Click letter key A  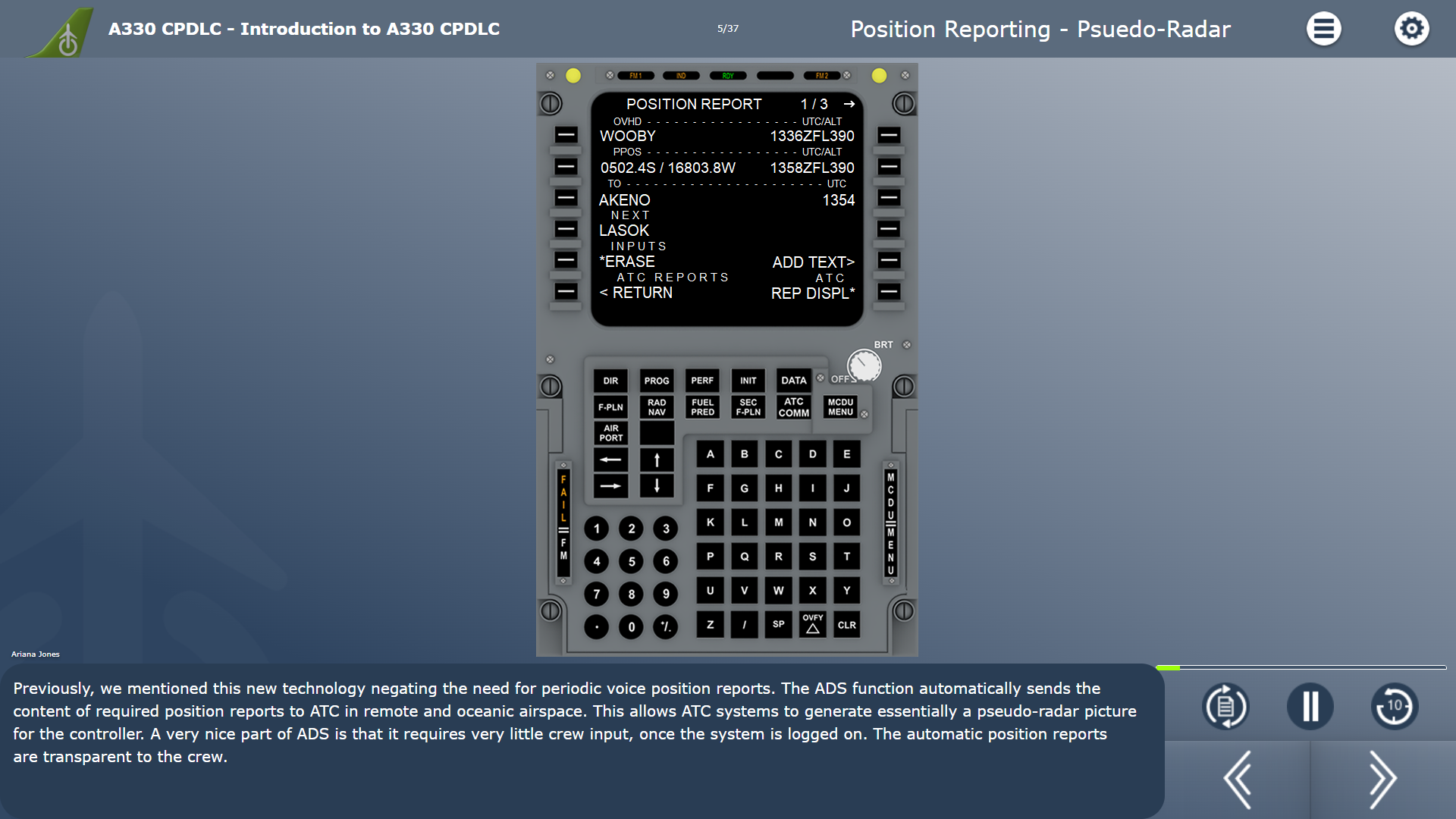(710, 454)
